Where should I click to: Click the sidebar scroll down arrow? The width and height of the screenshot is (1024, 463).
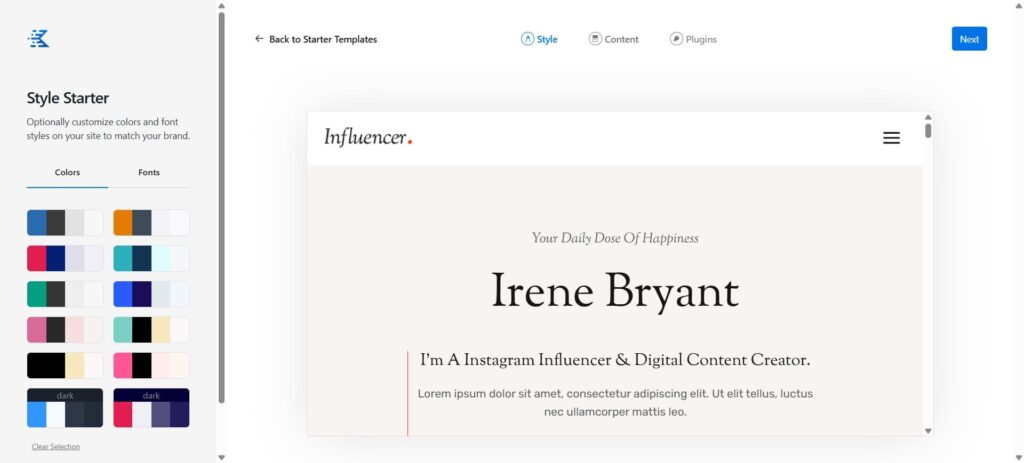coord(221,458)
